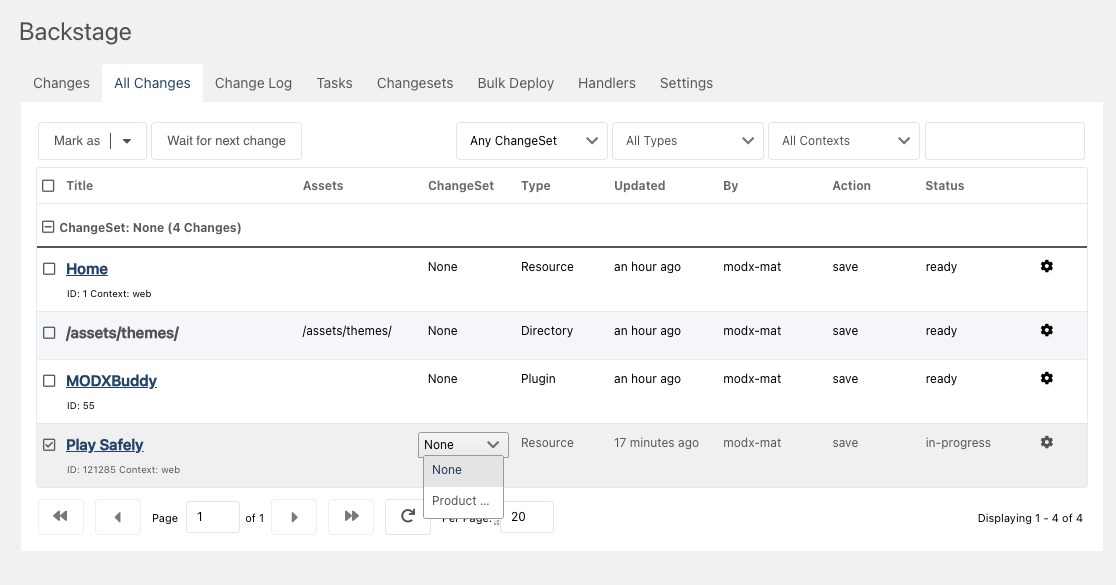Switch to the All Changes tab
Viewport: 1116px width, 585px height.
[x=152, y=83]
